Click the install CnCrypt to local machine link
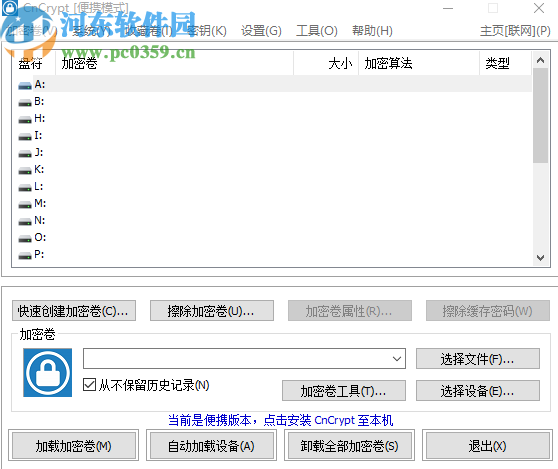Screen dimensions: 558x469 click(280, 420)
